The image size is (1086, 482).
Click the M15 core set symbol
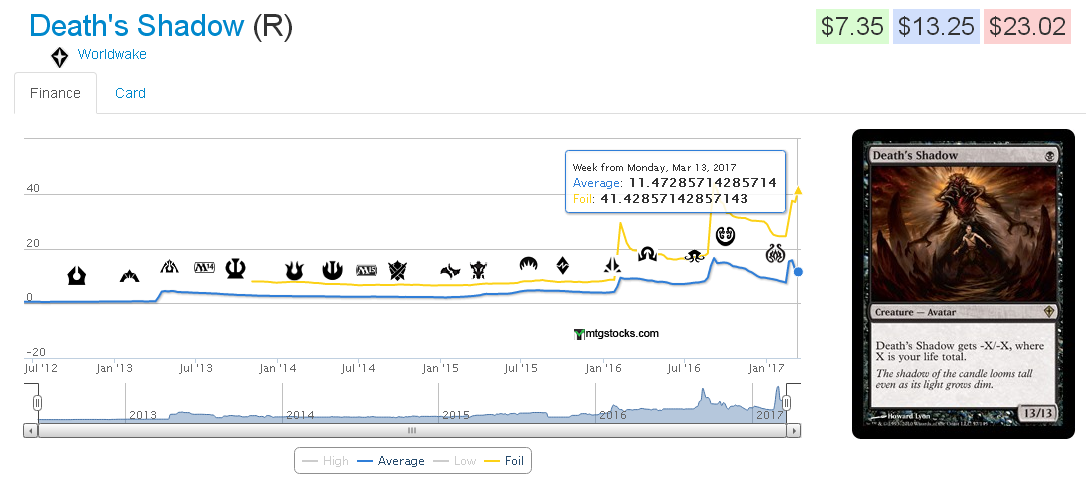point(366,270)
